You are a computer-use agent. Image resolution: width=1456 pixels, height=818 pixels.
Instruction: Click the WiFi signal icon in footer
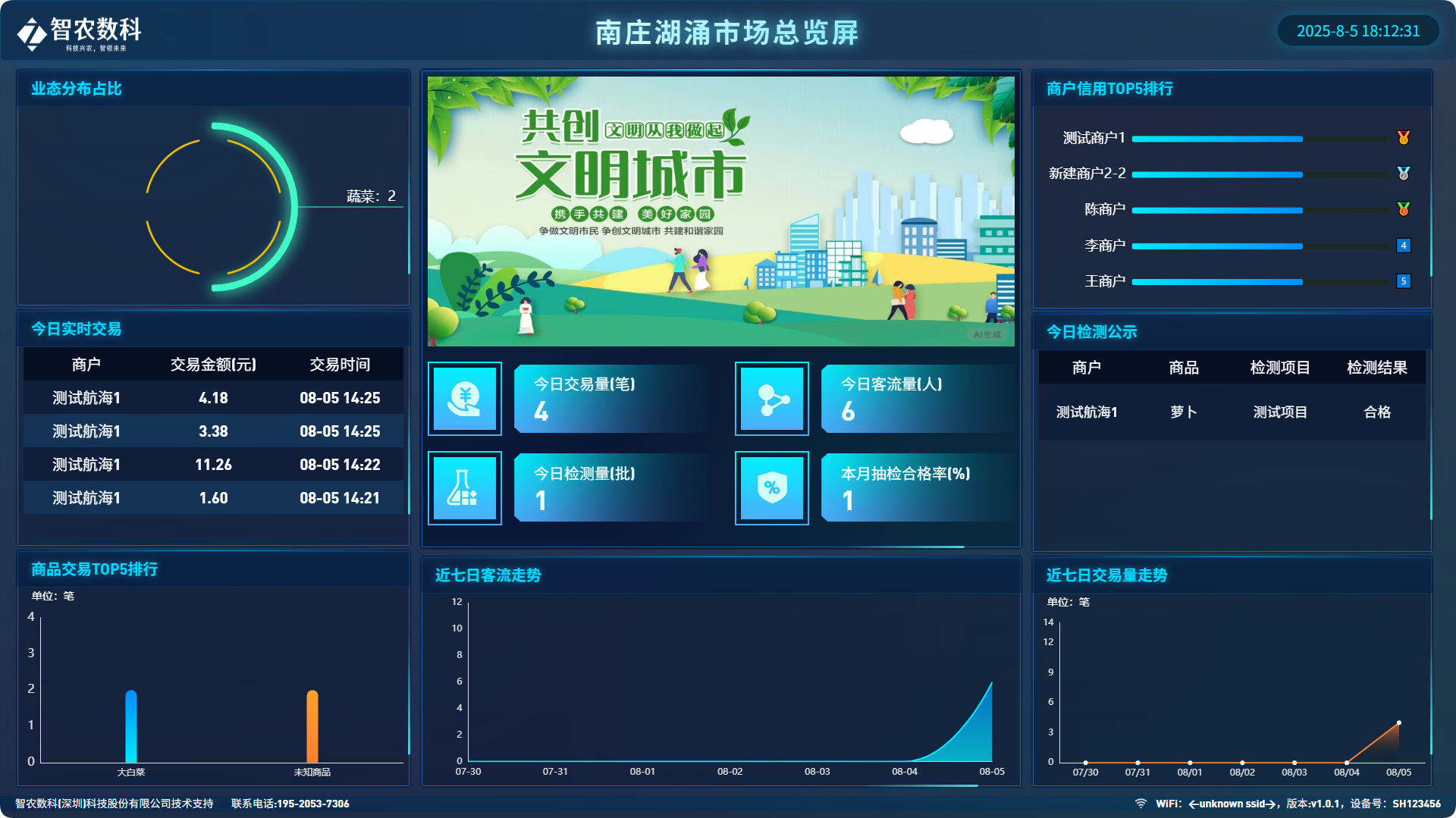pos(1141,804)
